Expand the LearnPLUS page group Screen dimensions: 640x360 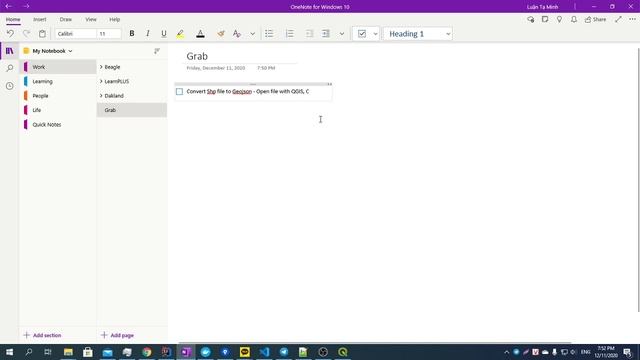[101, 81]
